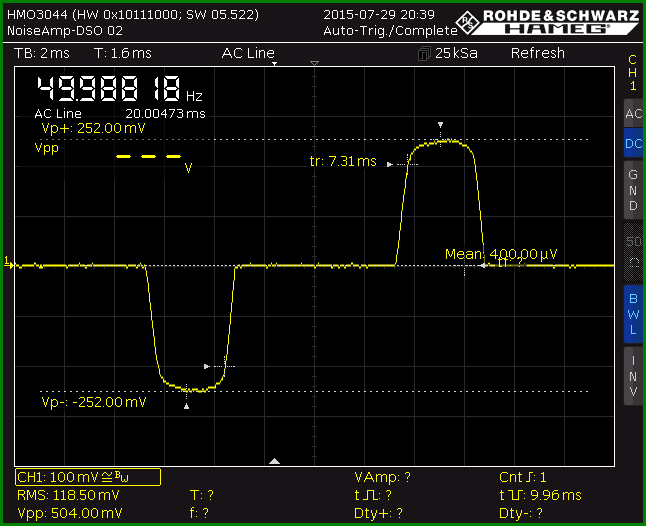Toggle the INV invert channel option
Screen dimensions: 646x526
point(633,376)
